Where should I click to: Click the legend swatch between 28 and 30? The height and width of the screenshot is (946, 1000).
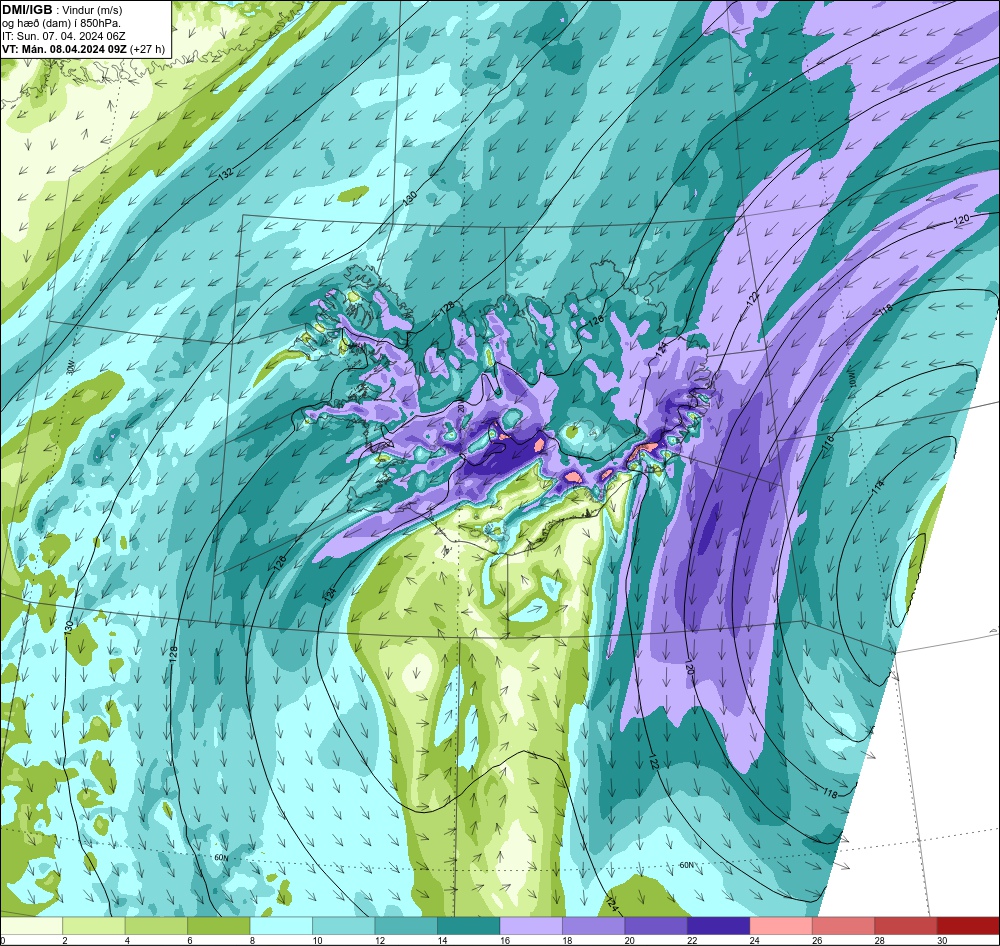(x=907, y=926)
